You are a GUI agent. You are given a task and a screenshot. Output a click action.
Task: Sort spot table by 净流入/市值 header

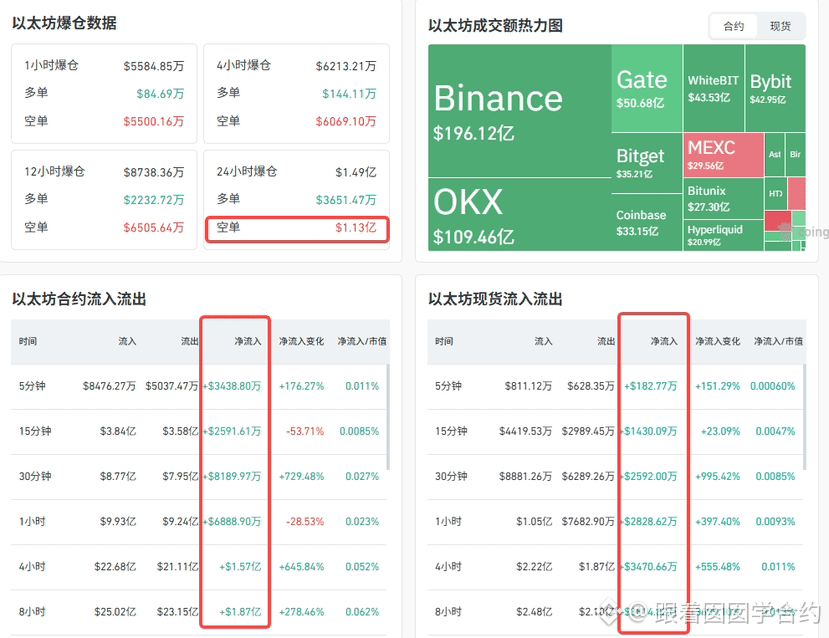tap(778, 341)
